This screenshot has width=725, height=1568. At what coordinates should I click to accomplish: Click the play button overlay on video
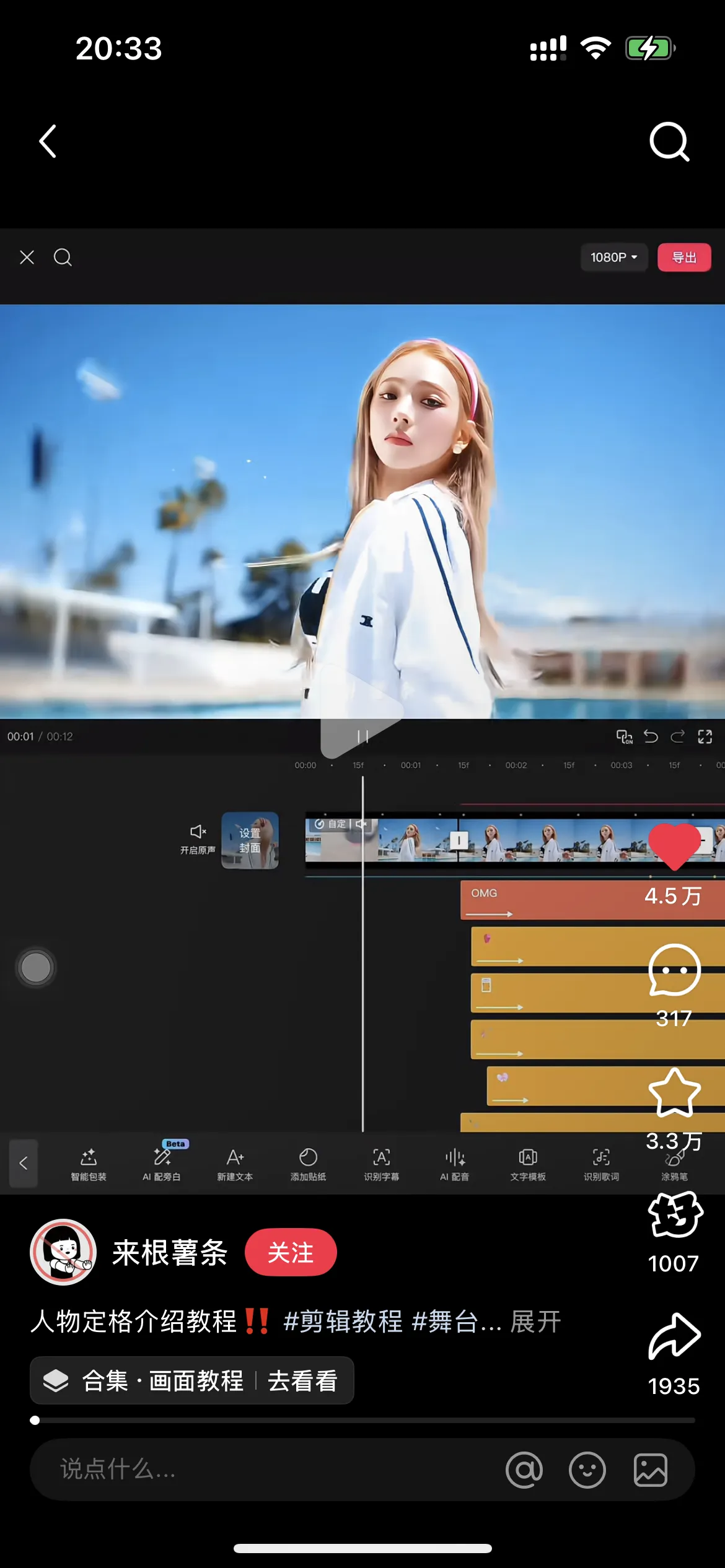click(x=362, y=712)
